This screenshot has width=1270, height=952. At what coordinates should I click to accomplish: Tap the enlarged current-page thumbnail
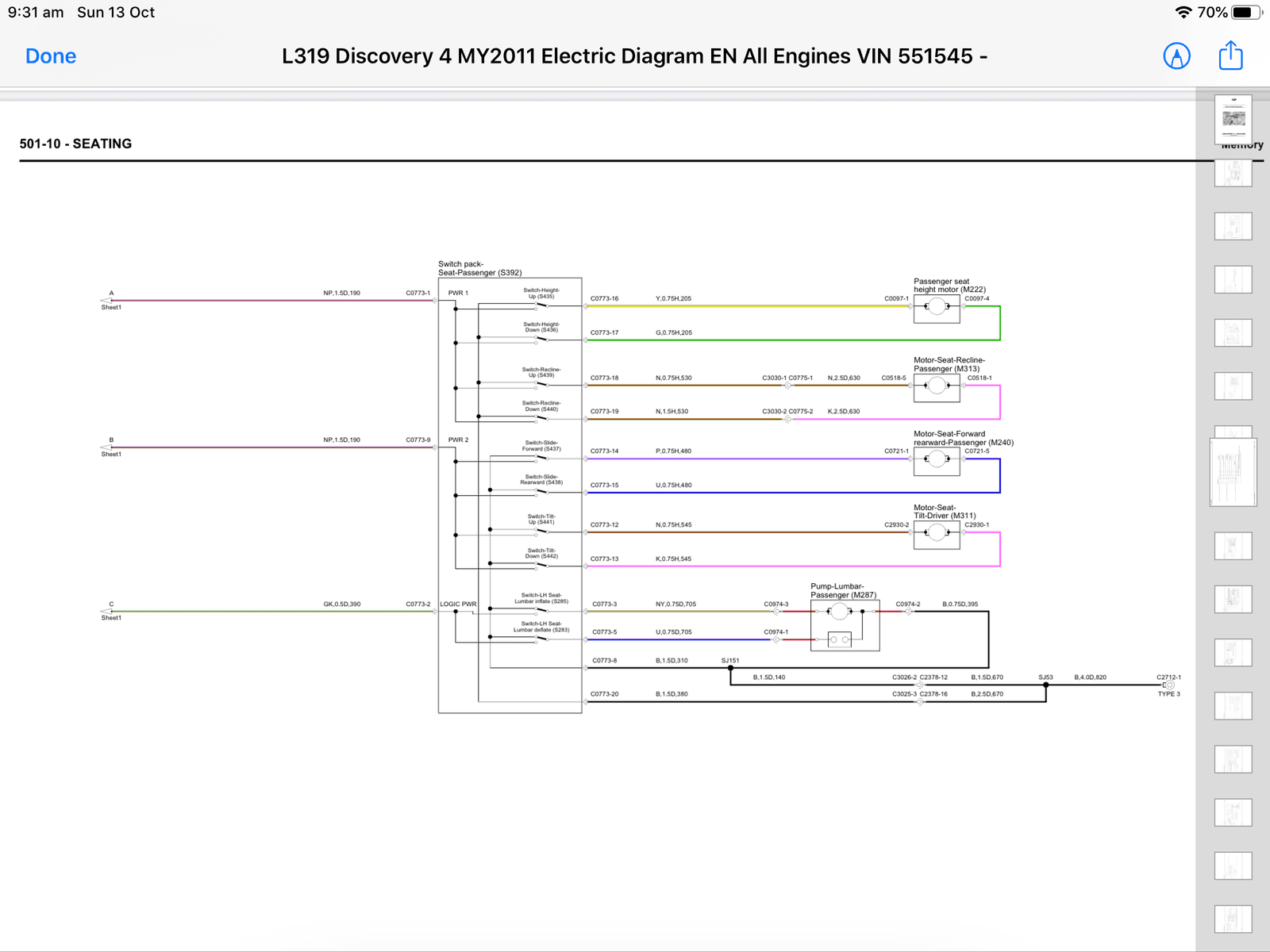pyautogui.click(x=1233, y=472)
